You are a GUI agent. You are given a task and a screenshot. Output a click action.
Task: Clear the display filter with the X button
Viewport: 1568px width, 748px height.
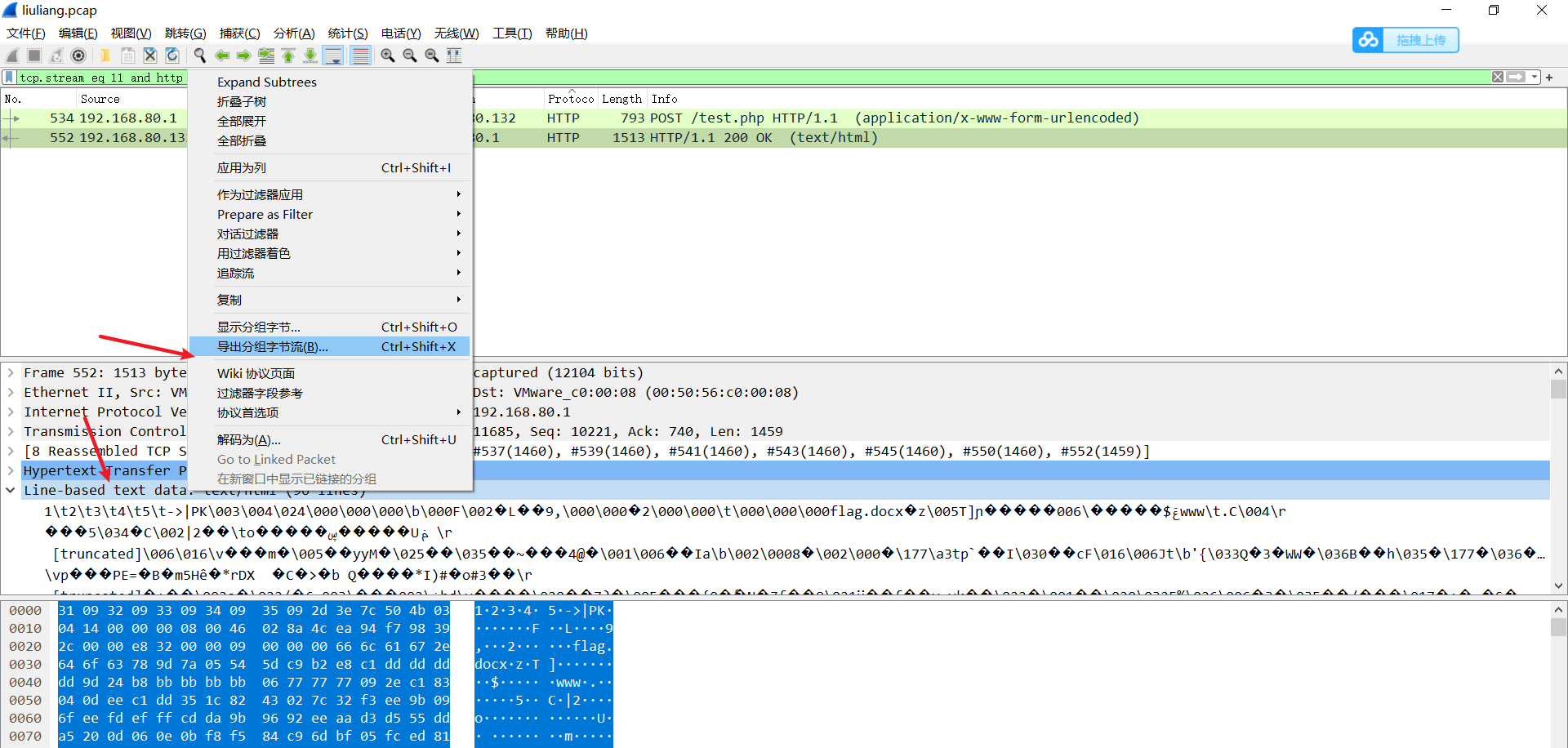(1498, 77)
